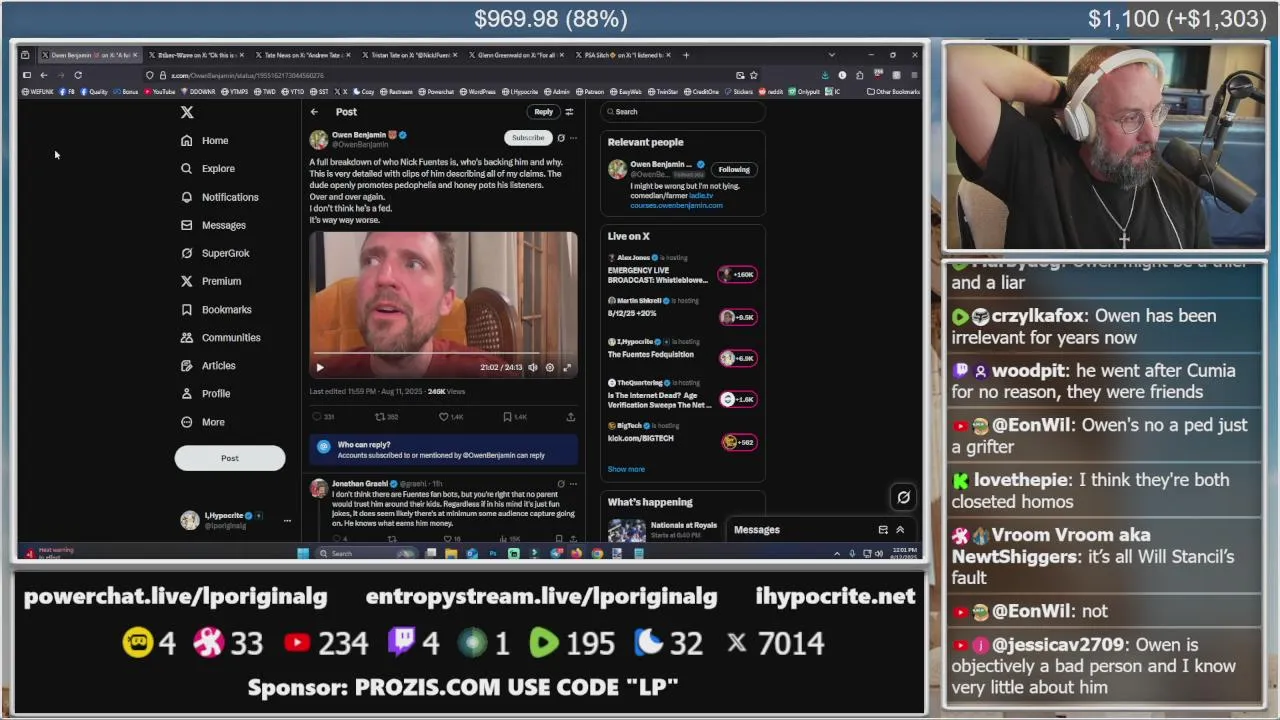Open Windows Start menu
Viewport: 1280px width, 720px height.
(x=303, y=553)
